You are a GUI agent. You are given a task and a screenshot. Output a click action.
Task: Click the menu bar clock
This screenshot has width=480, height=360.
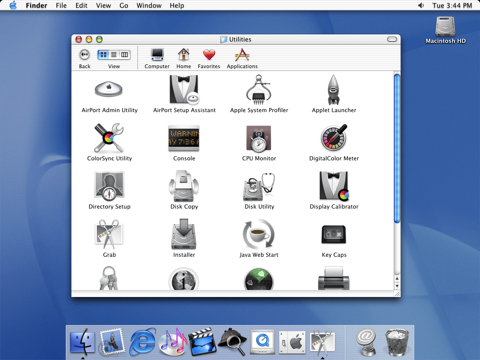tap(452, 5)
